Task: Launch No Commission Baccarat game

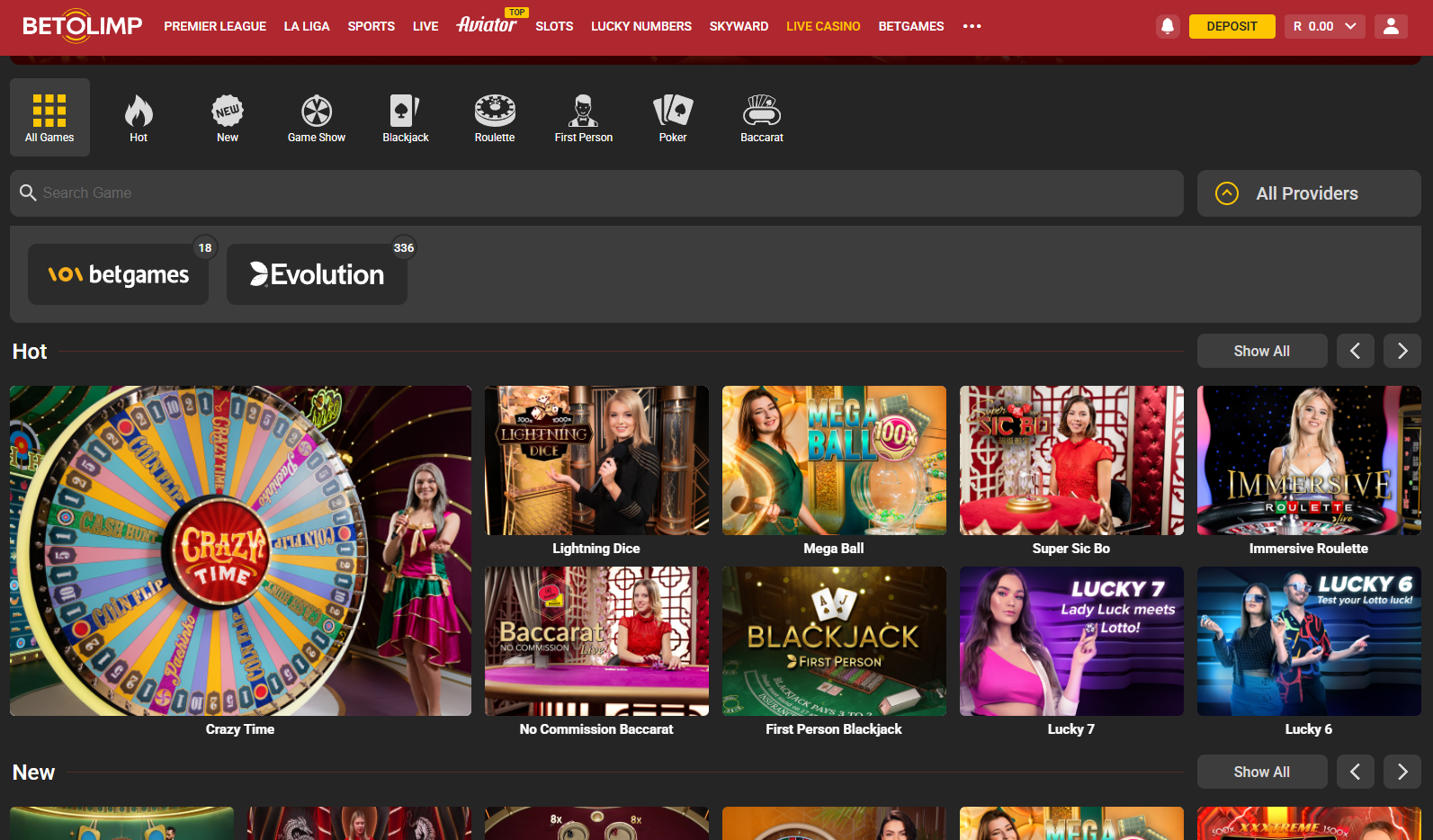Action: 596,641
